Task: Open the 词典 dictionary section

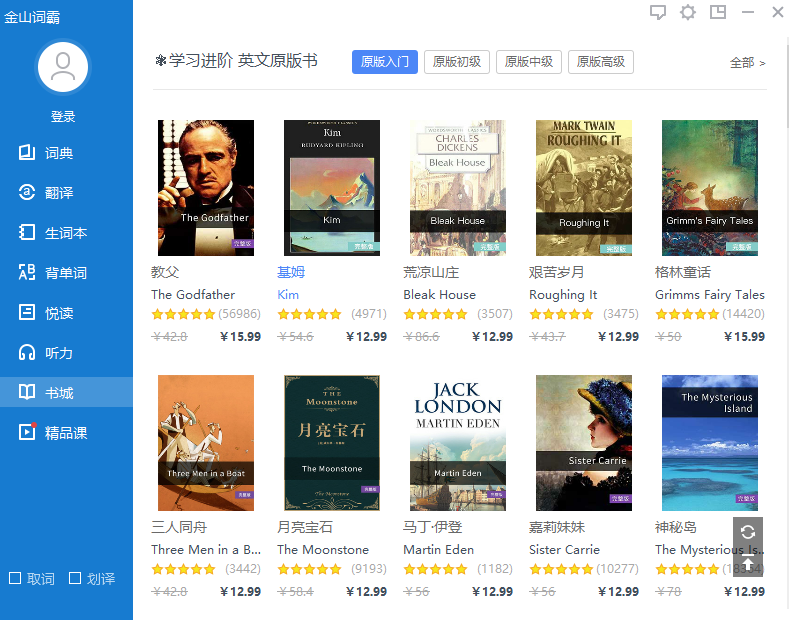Action: point(58,153)
